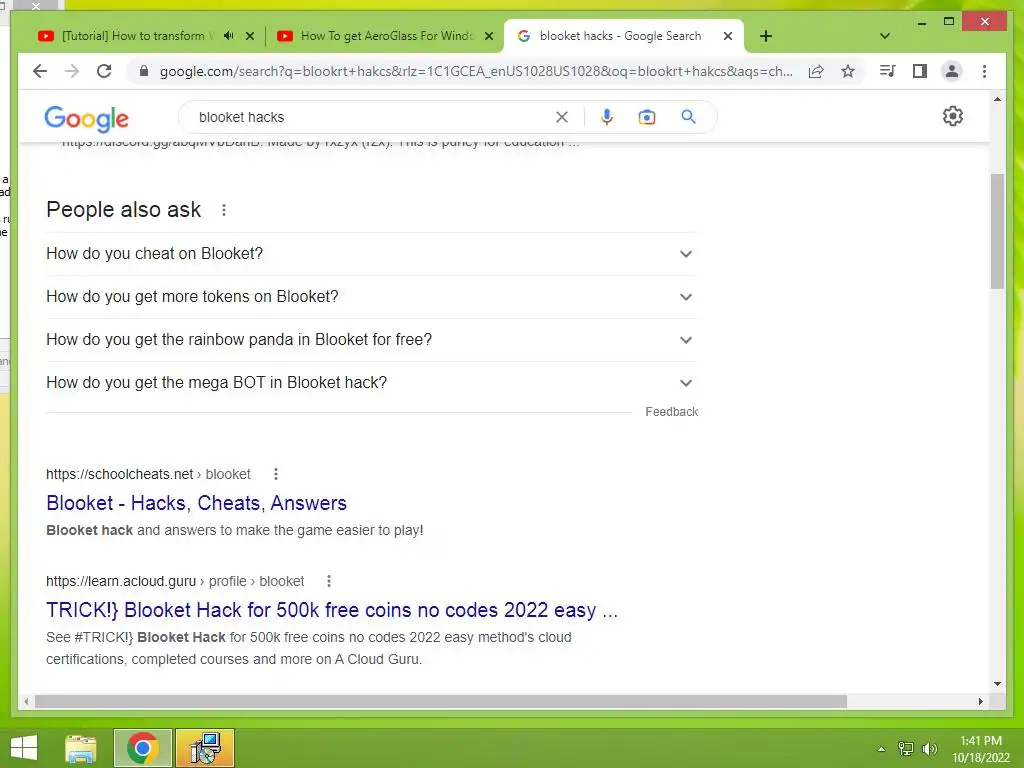Start a voice search with the microphone

[x=607, y=117]
